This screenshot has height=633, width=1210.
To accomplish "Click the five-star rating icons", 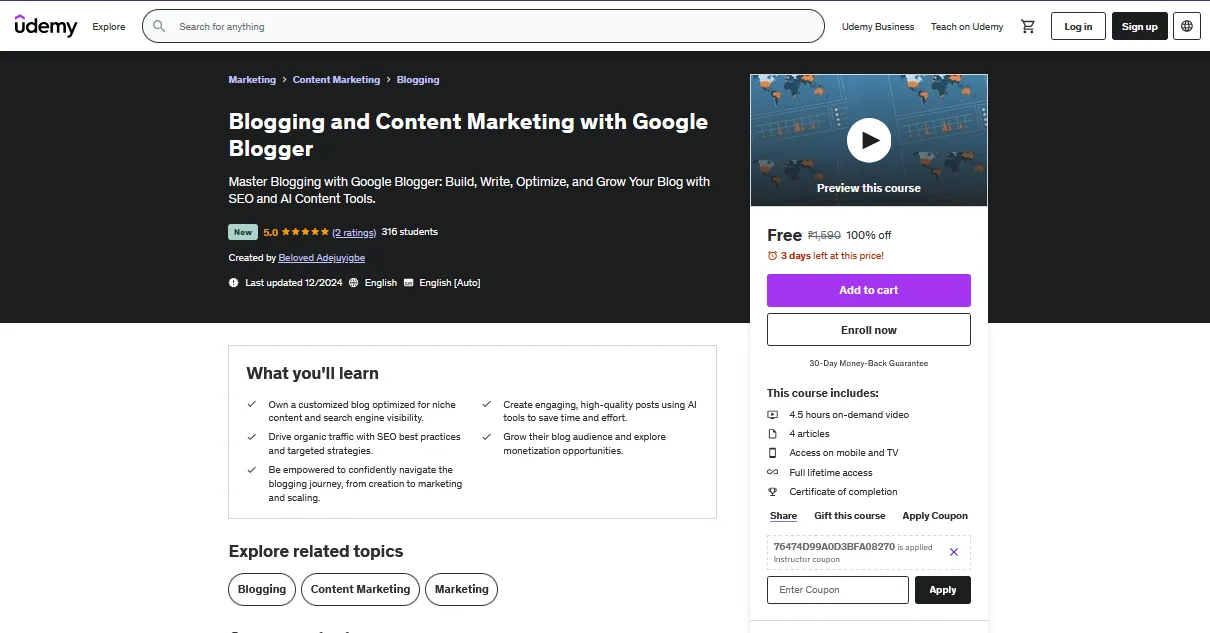I will coord(305,232).
